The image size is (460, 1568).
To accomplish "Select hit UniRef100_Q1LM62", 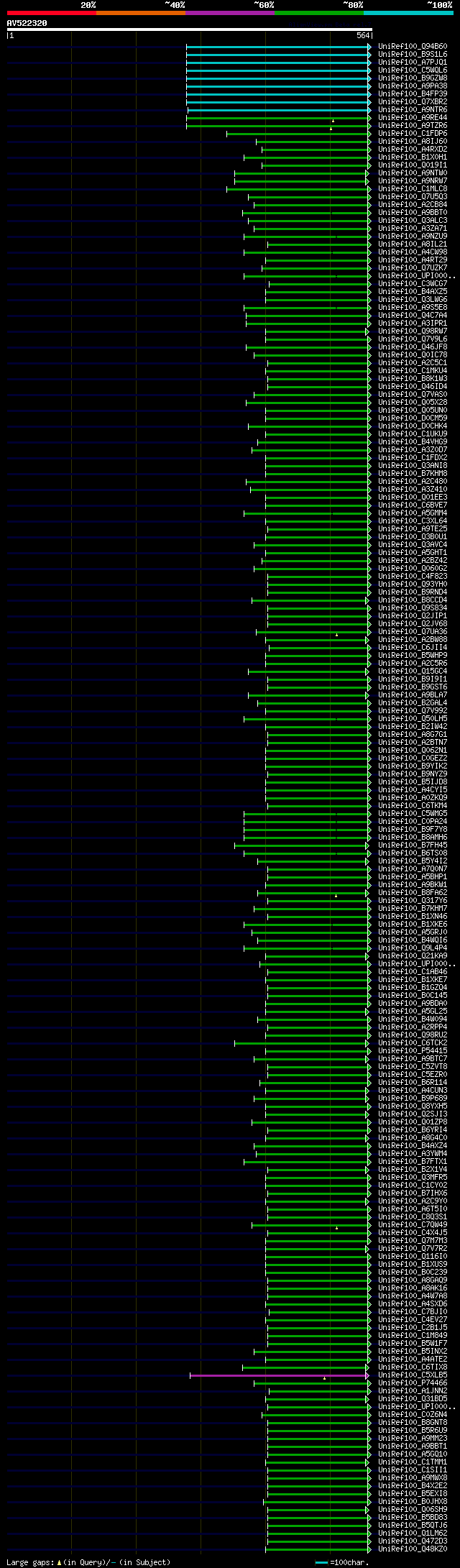I will [413, 1533].
